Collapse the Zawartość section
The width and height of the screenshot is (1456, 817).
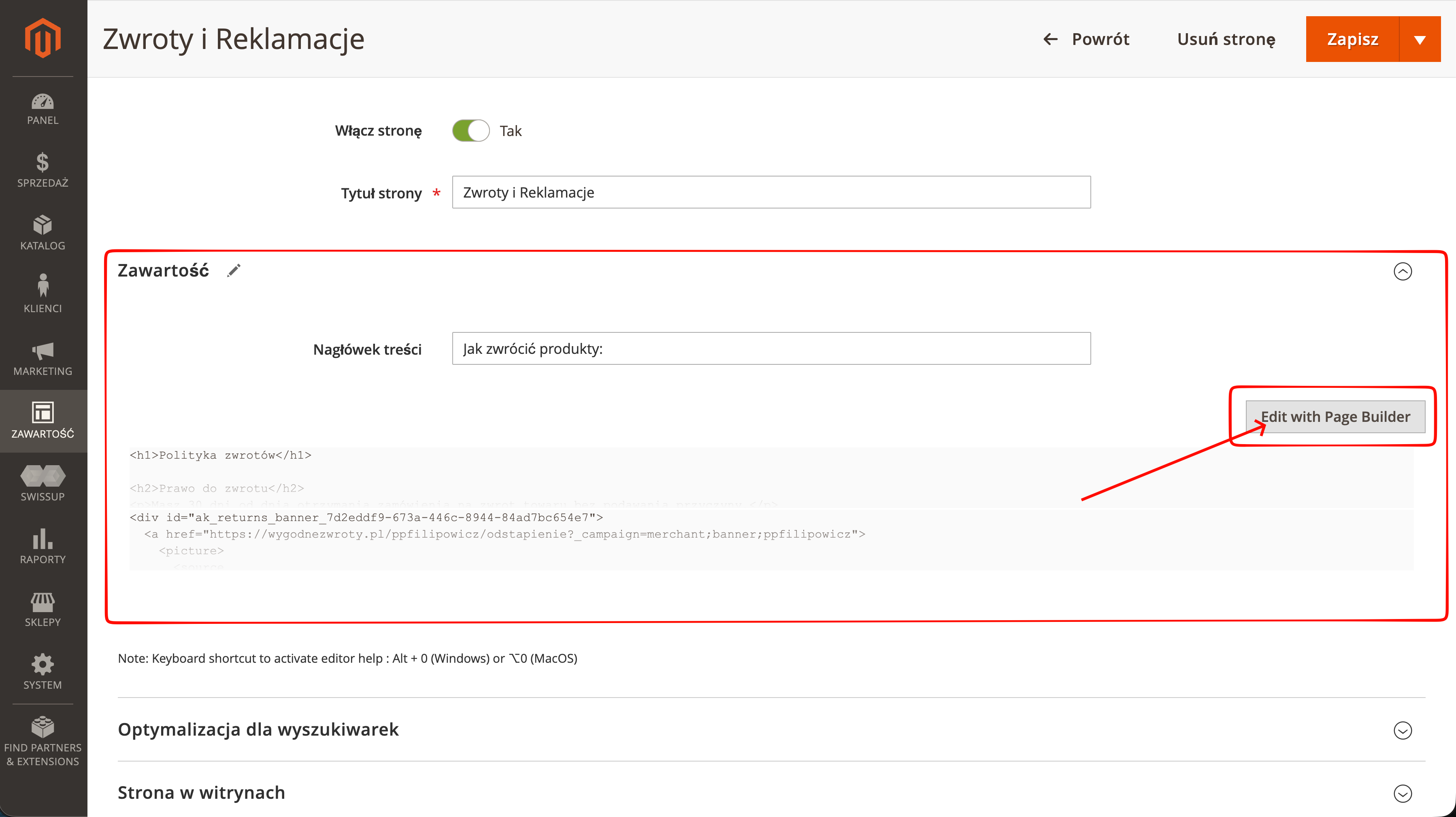coord(1402,272)
